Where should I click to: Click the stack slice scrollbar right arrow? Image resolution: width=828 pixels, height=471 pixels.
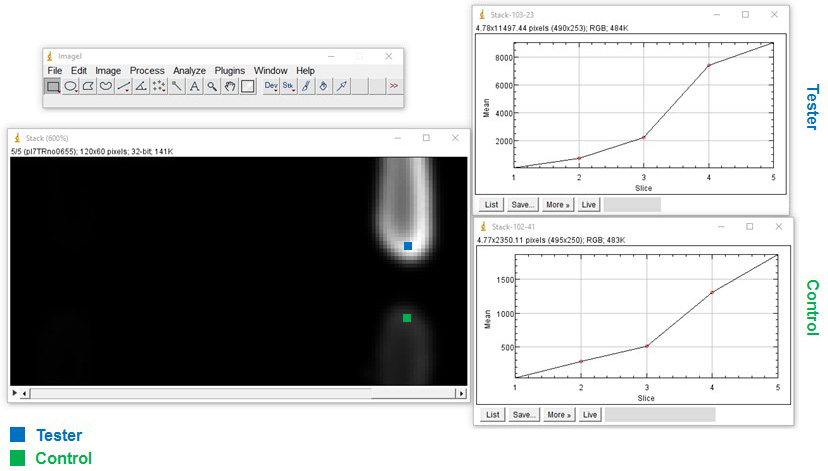tap(462, 393)
